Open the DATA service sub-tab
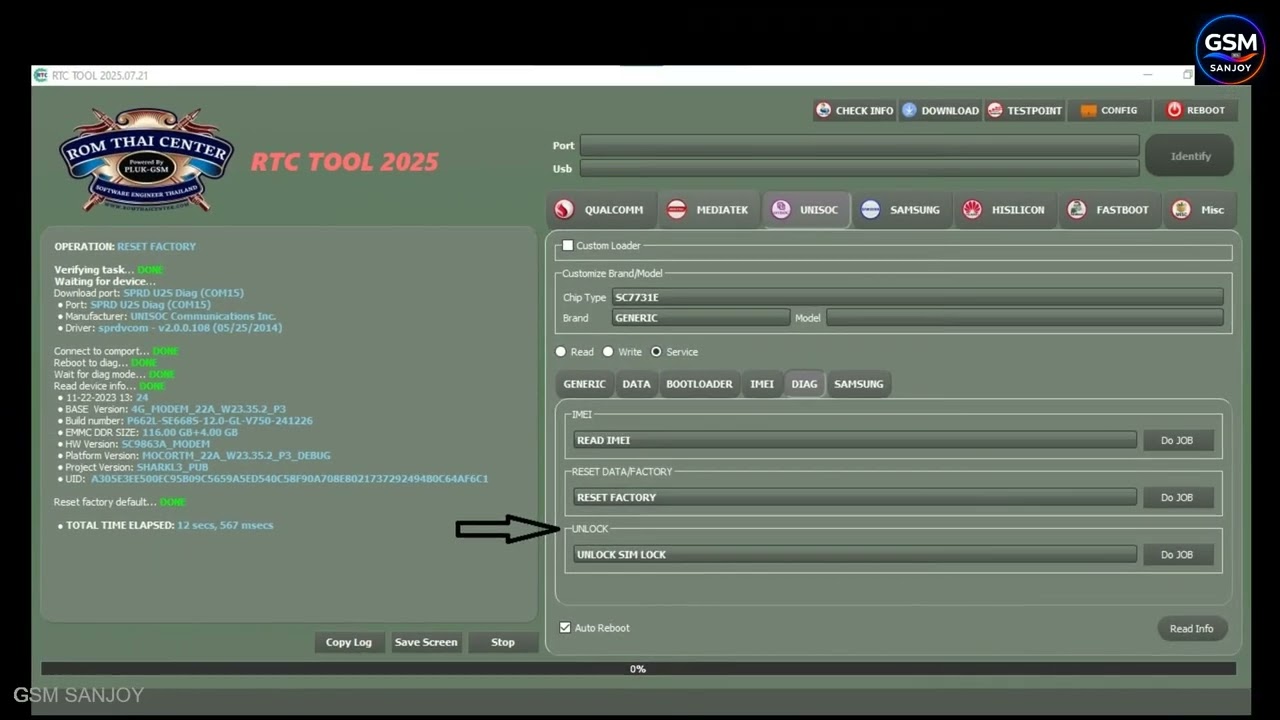1280x720 pixels. [636, 384]
